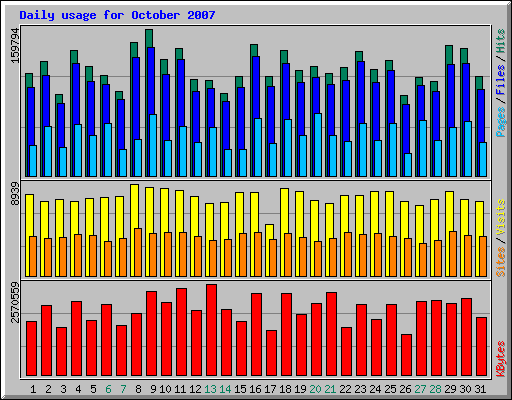Click green weekend day label 6

tap(108, 389)
